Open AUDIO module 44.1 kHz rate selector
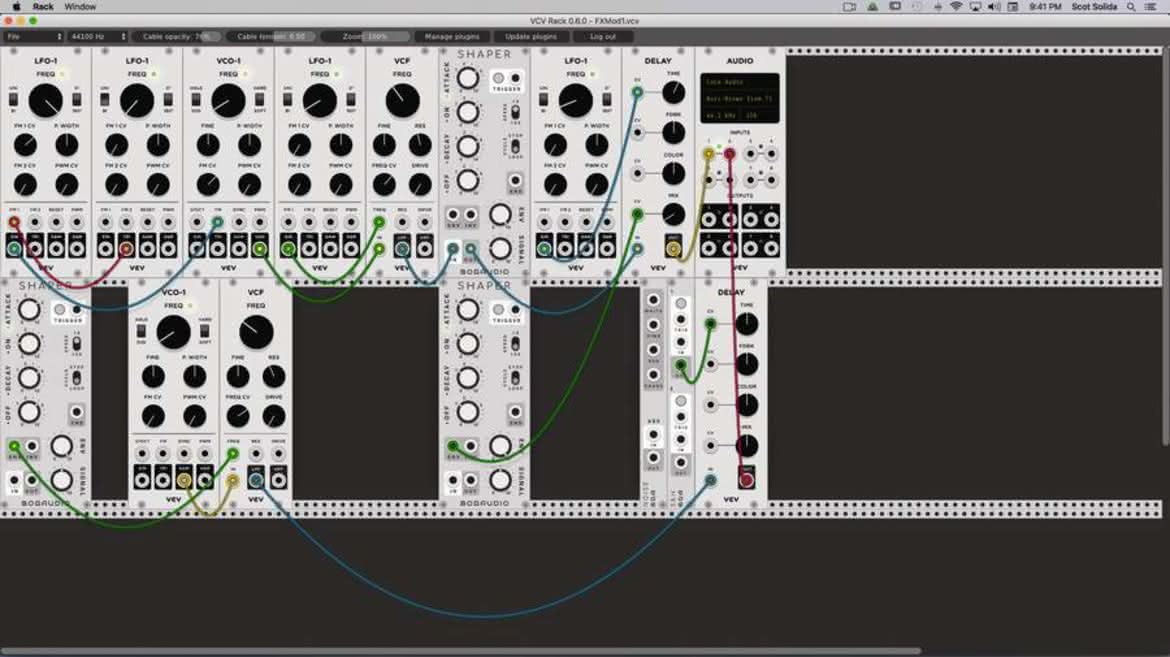The width and height of the screenshot is (1170, 657). (723, 116)
